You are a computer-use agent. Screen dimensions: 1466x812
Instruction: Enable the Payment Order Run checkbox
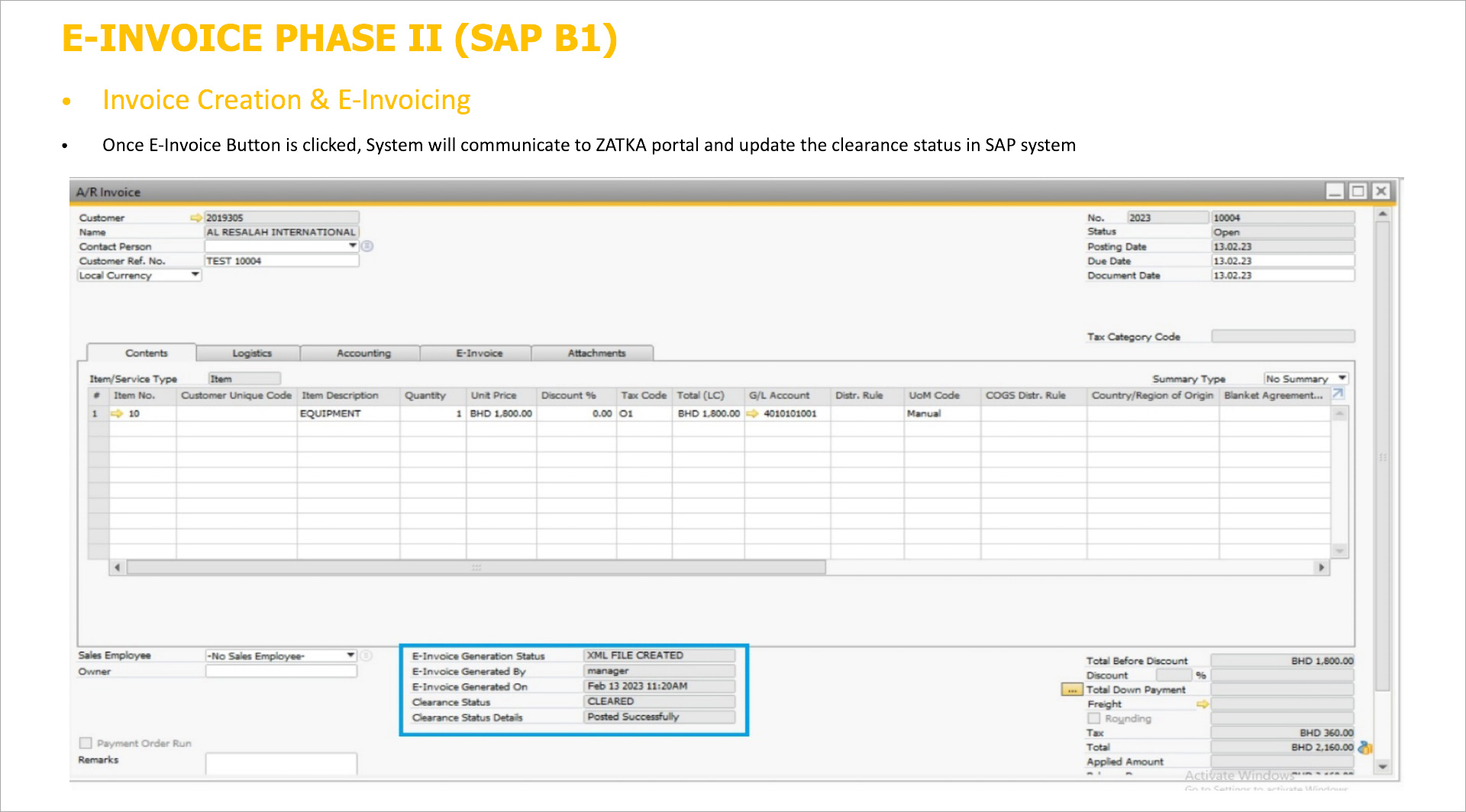86,743
